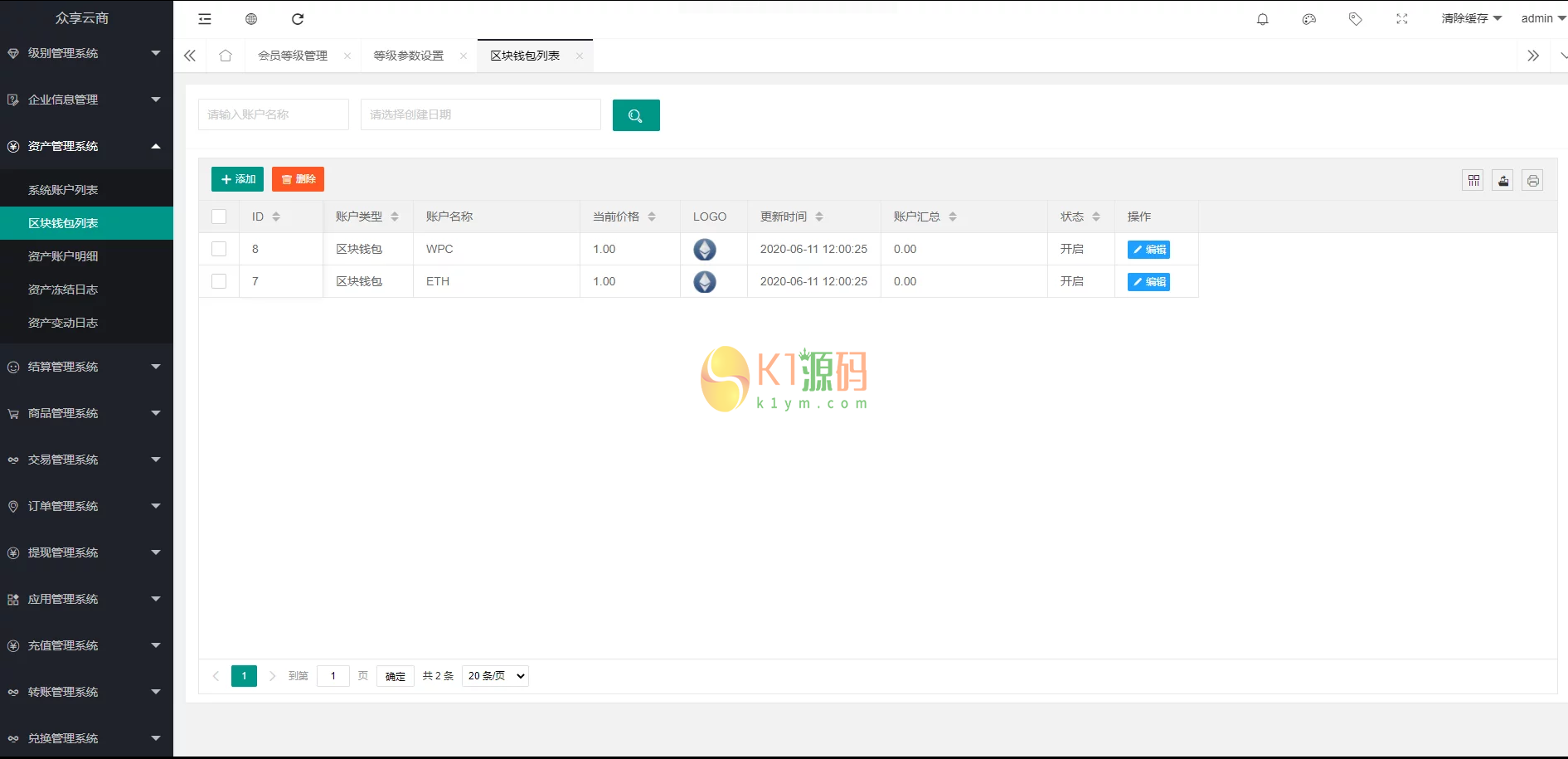Viewport: 1568px width, 759px height.
Task: Click the export table icon
Action: coord(1502,180)
